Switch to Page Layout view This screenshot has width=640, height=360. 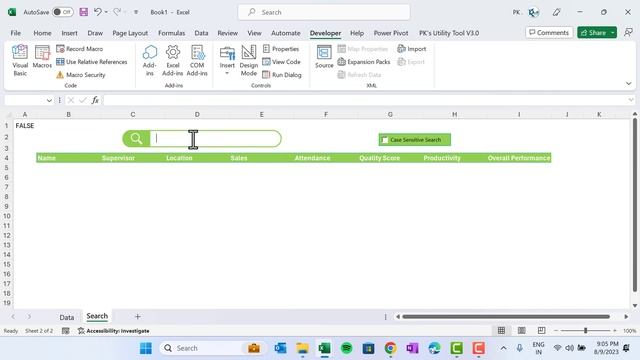[521, 331]
